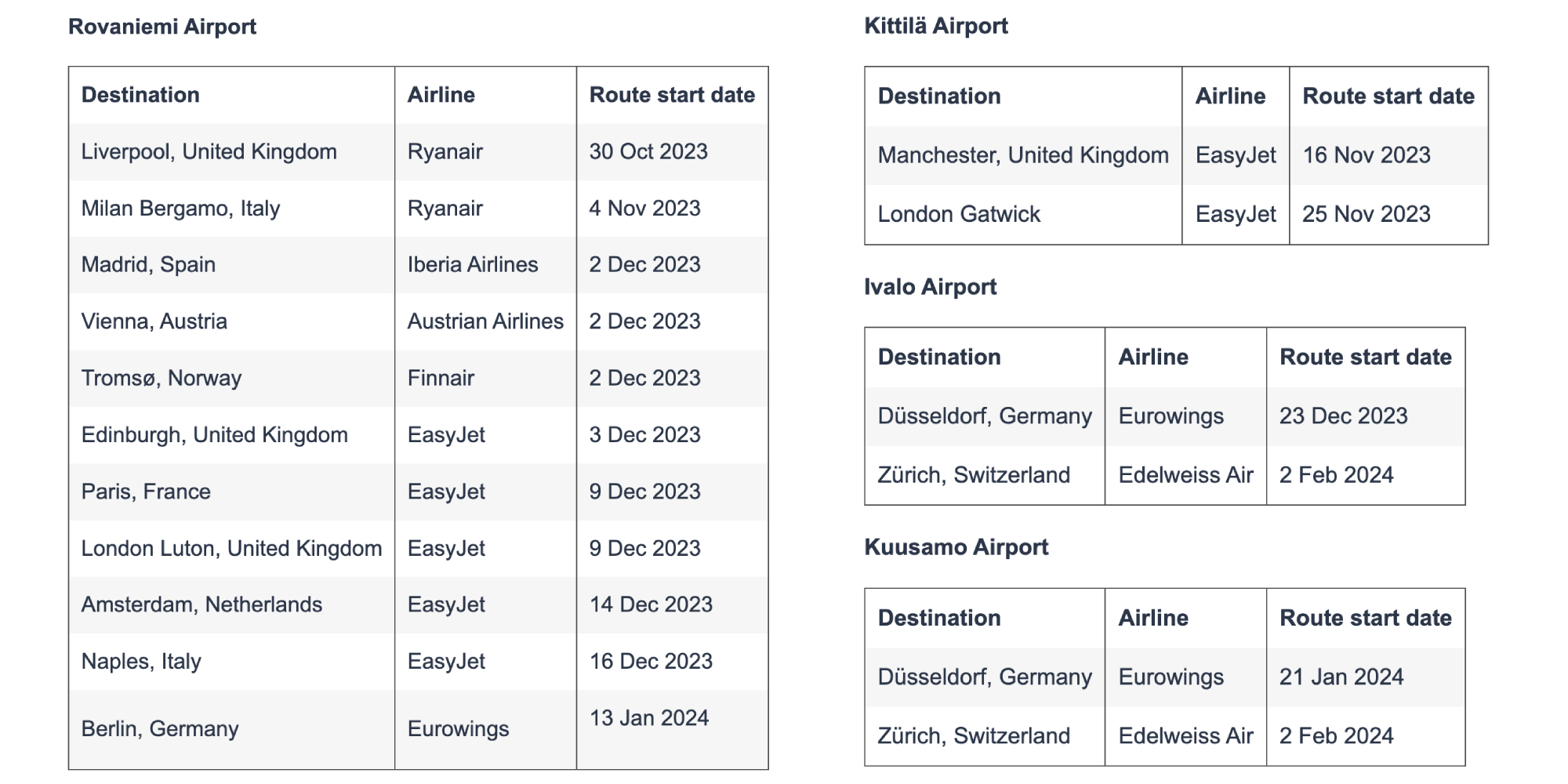Select the Austrian Airlines cell
This screenshot has width=1568, height=784.
click(x=485, y=321)
